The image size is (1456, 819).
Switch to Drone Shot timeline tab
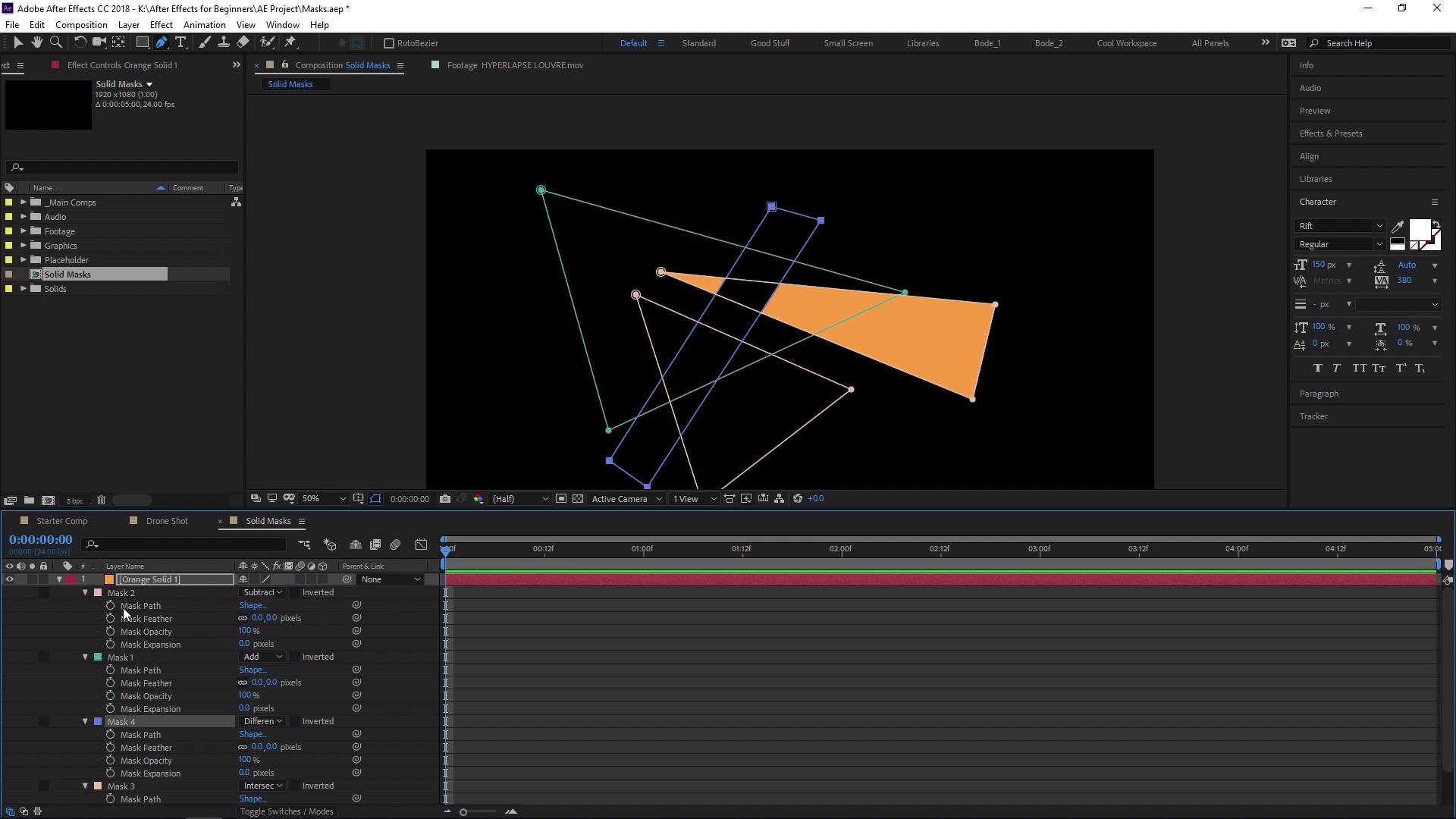(167, 521)
